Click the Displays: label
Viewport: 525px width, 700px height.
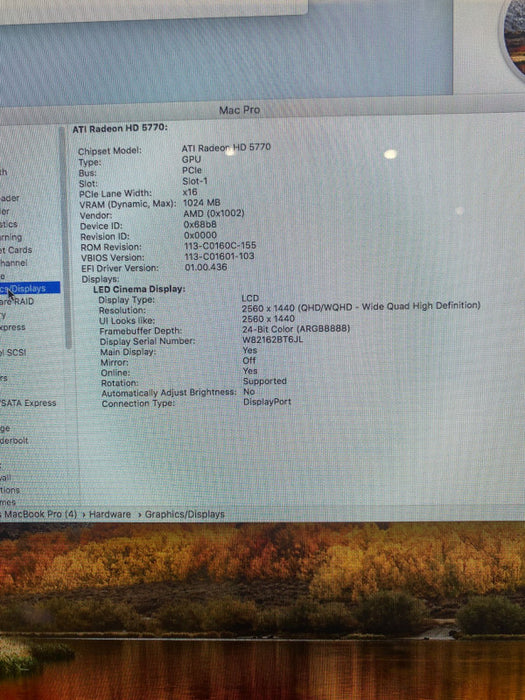[100, 279]
